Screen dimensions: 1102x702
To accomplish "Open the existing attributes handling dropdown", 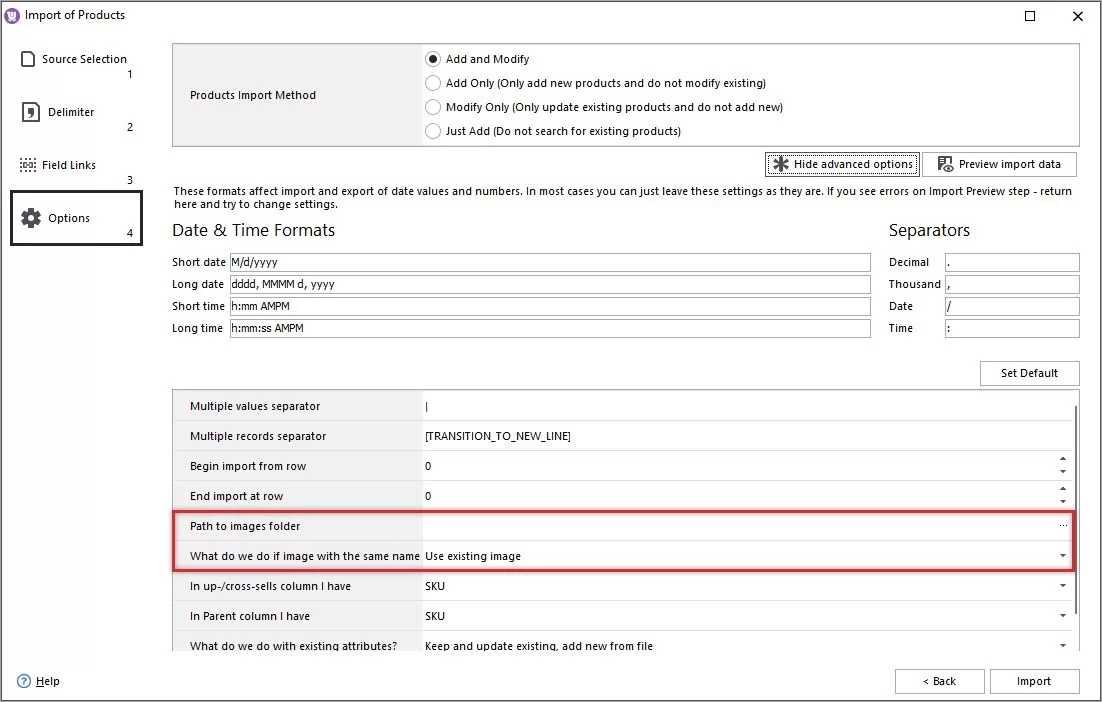I will click(1063, 645).
